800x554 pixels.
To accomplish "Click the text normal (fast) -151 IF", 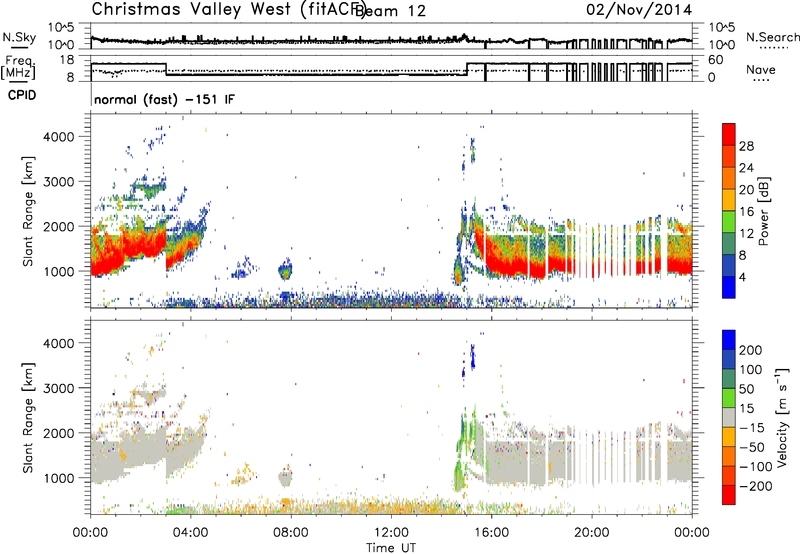I will 164,99.
